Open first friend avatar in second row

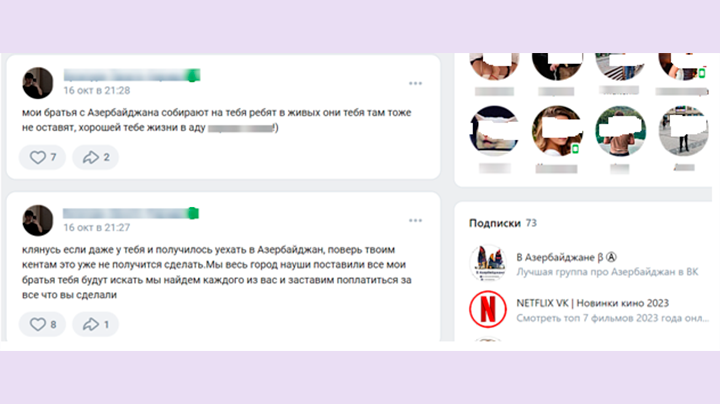(494, 131)
